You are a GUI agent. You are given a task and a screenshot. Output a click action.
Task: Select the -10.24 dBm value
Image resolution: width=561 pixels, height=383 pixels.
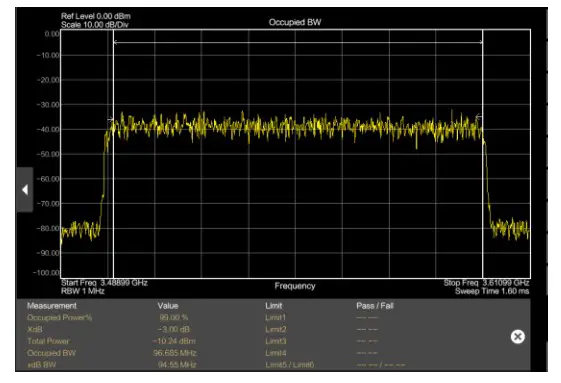(174, 341)
